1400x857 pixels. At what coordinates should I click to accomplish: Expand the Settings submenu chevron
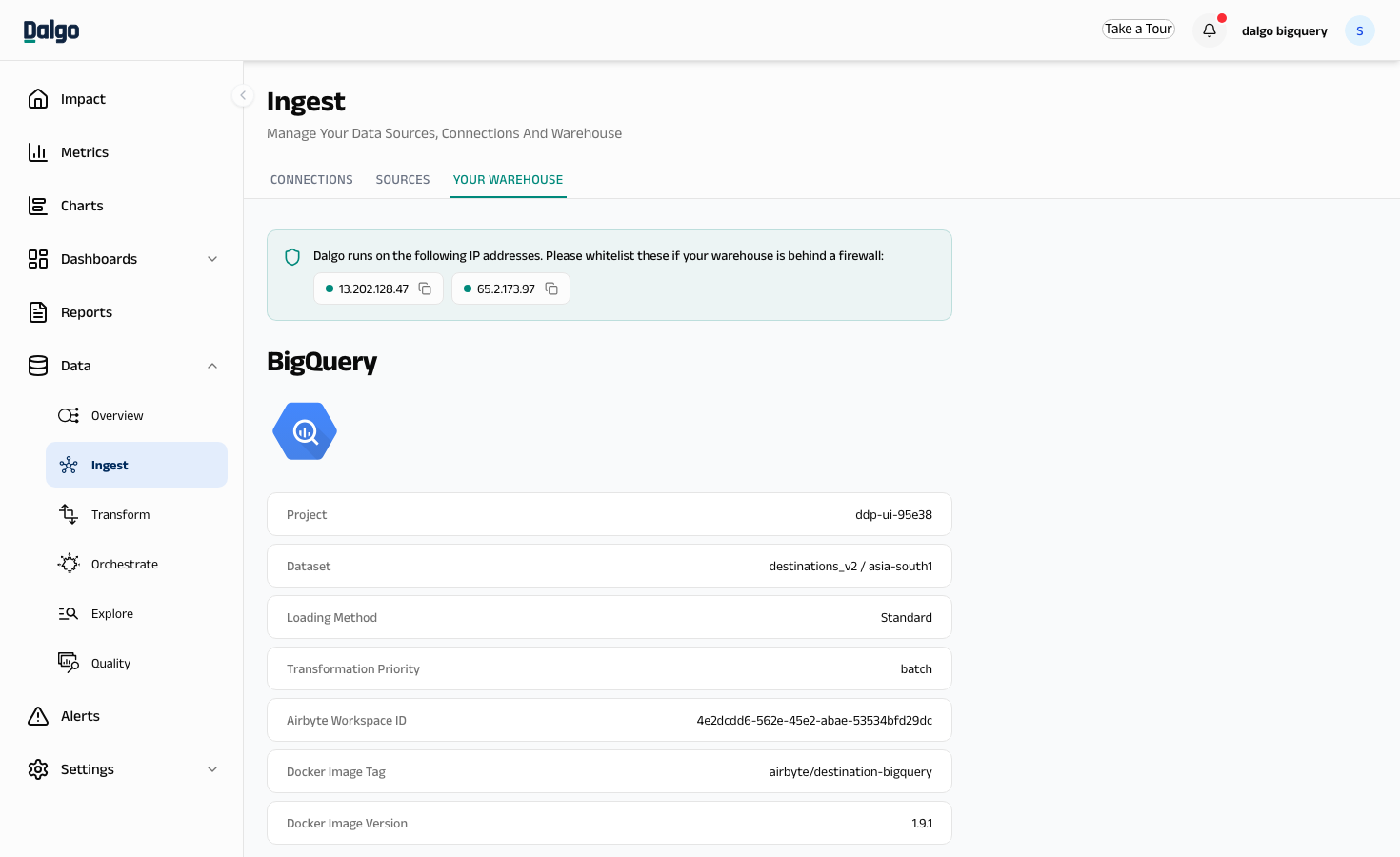click(212, 769)
